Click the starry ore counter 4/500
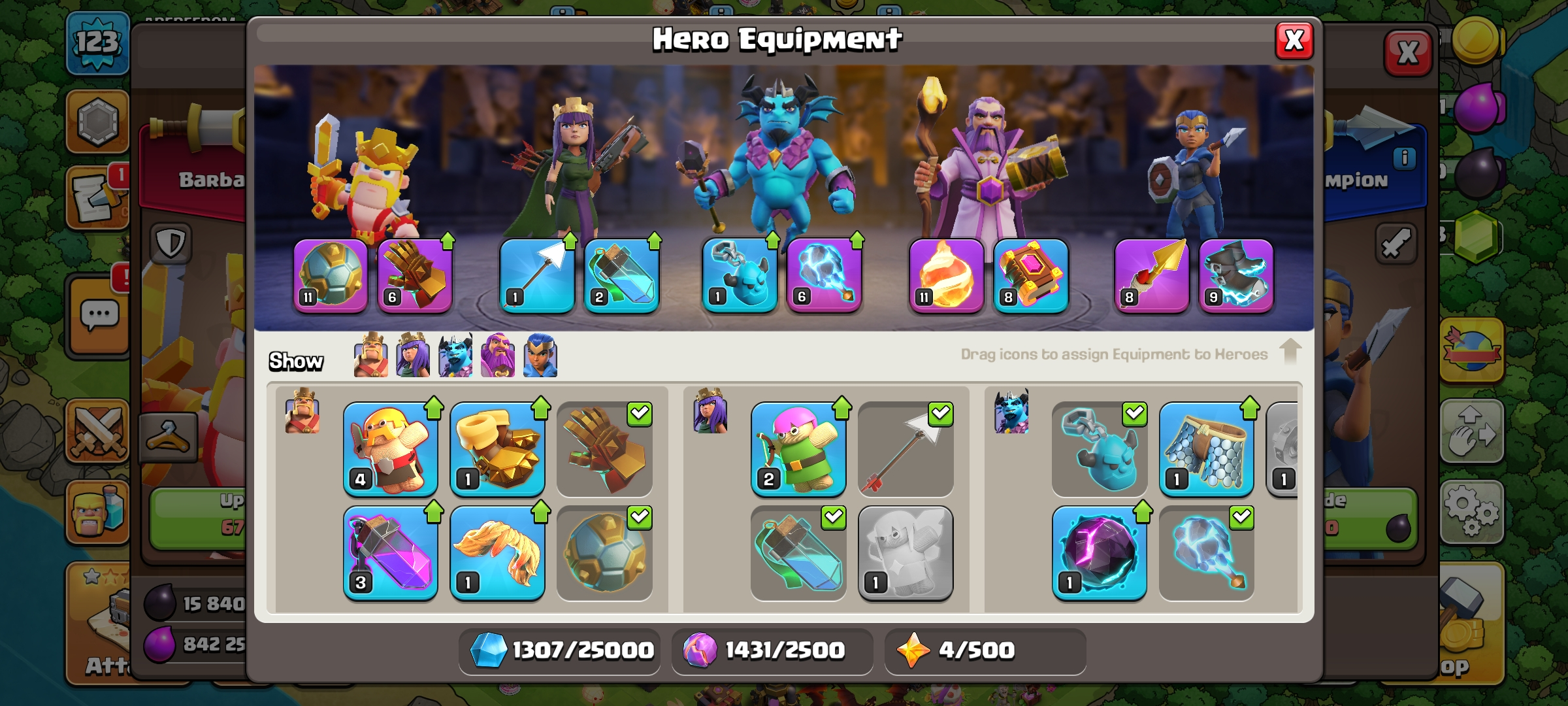This screenshot has width=1568, height=706. [985, 650]
